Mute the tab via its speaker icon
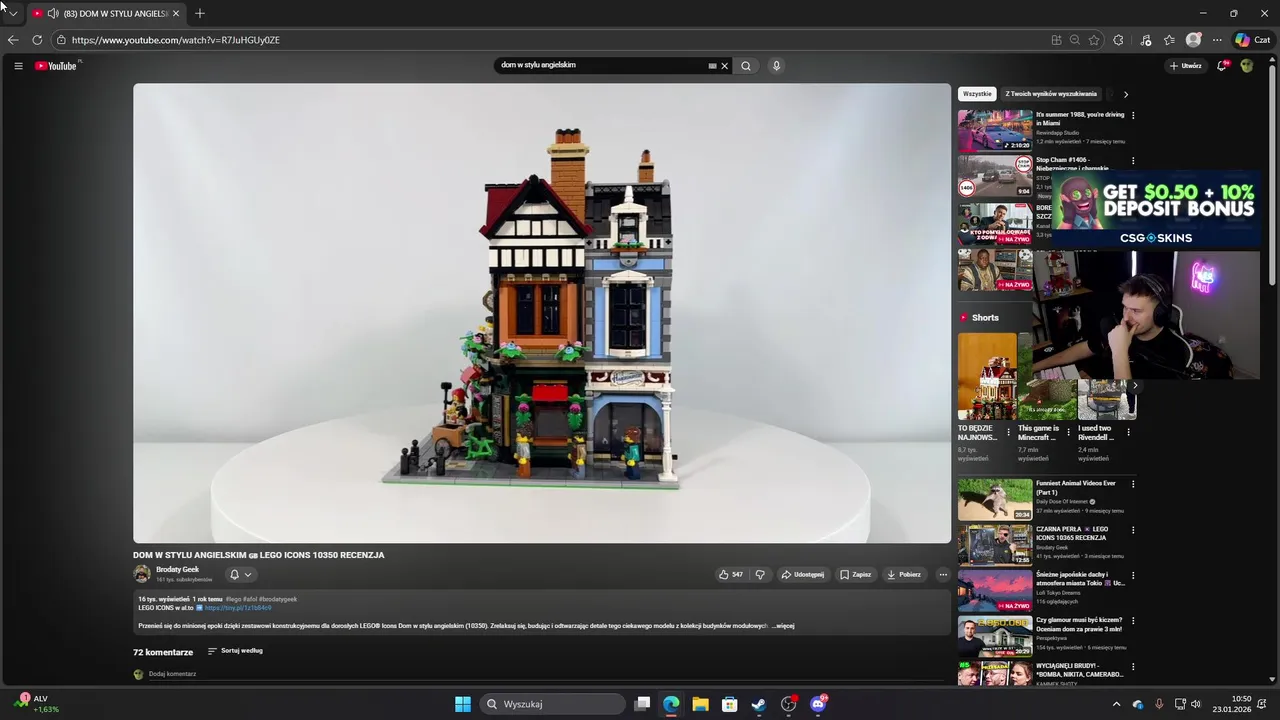The image size is (1280, 720). [52, 14]
